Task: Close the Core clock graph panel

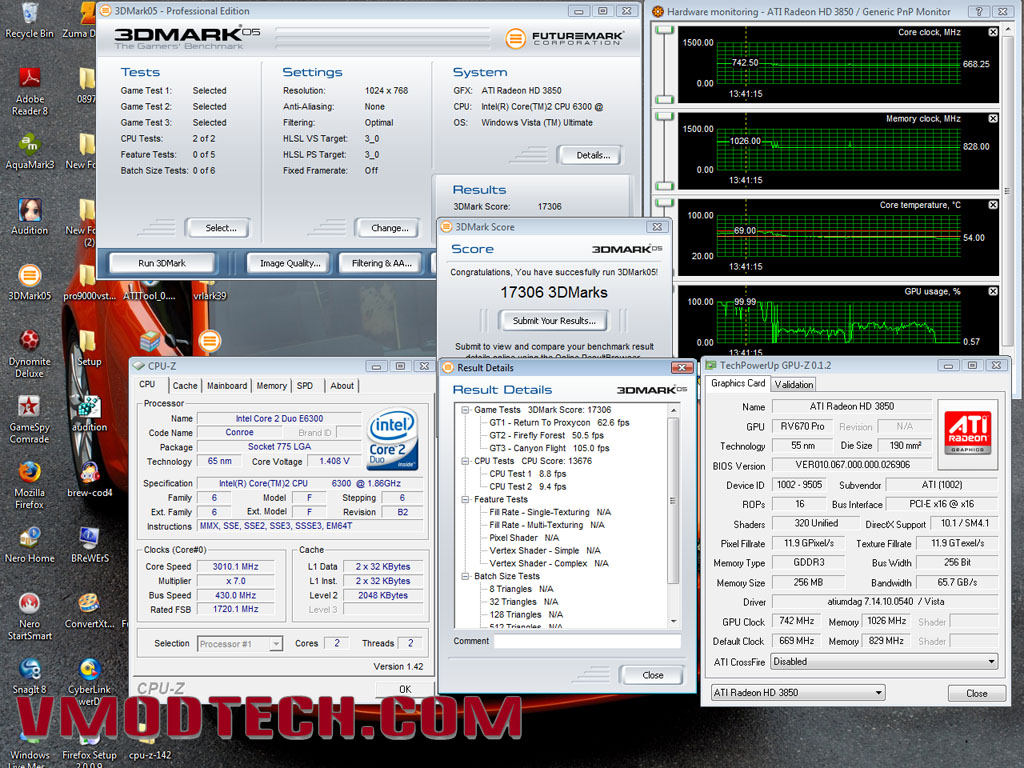Action: coord(993,32)
